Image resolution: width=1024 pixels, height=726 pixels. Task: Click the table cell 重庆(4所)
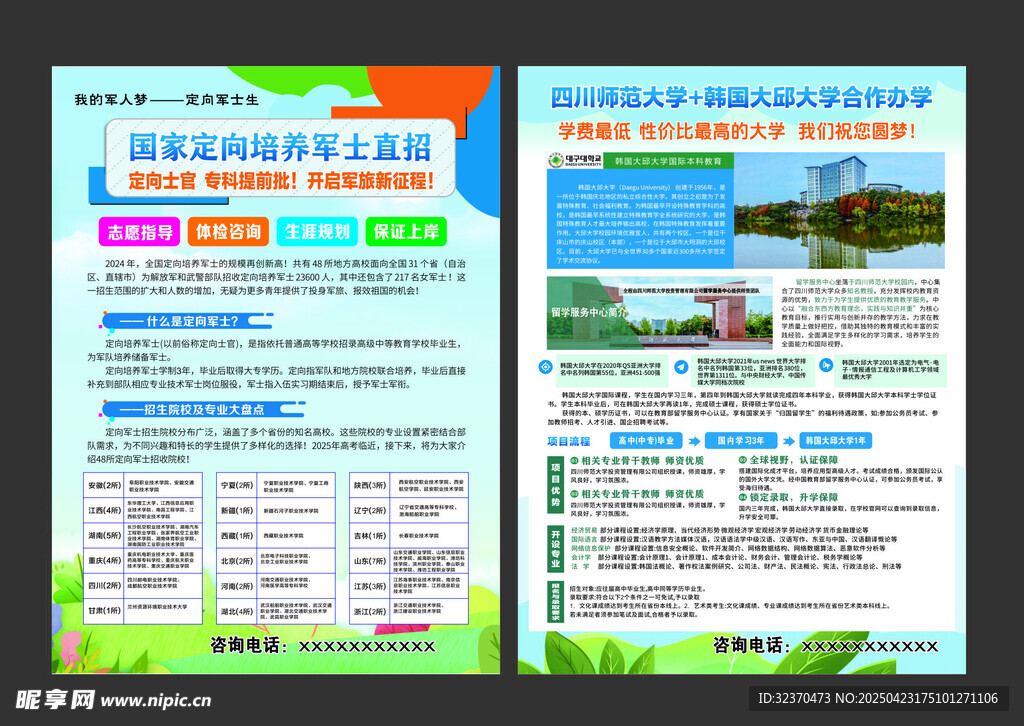(x=104, y=560)
